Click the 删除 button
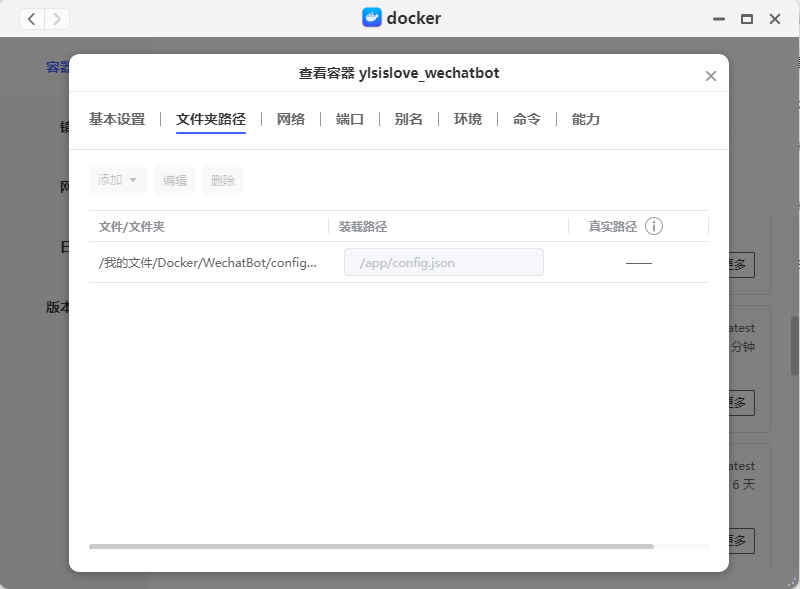The width and height of the screenshot is (800, 589). 223,180
